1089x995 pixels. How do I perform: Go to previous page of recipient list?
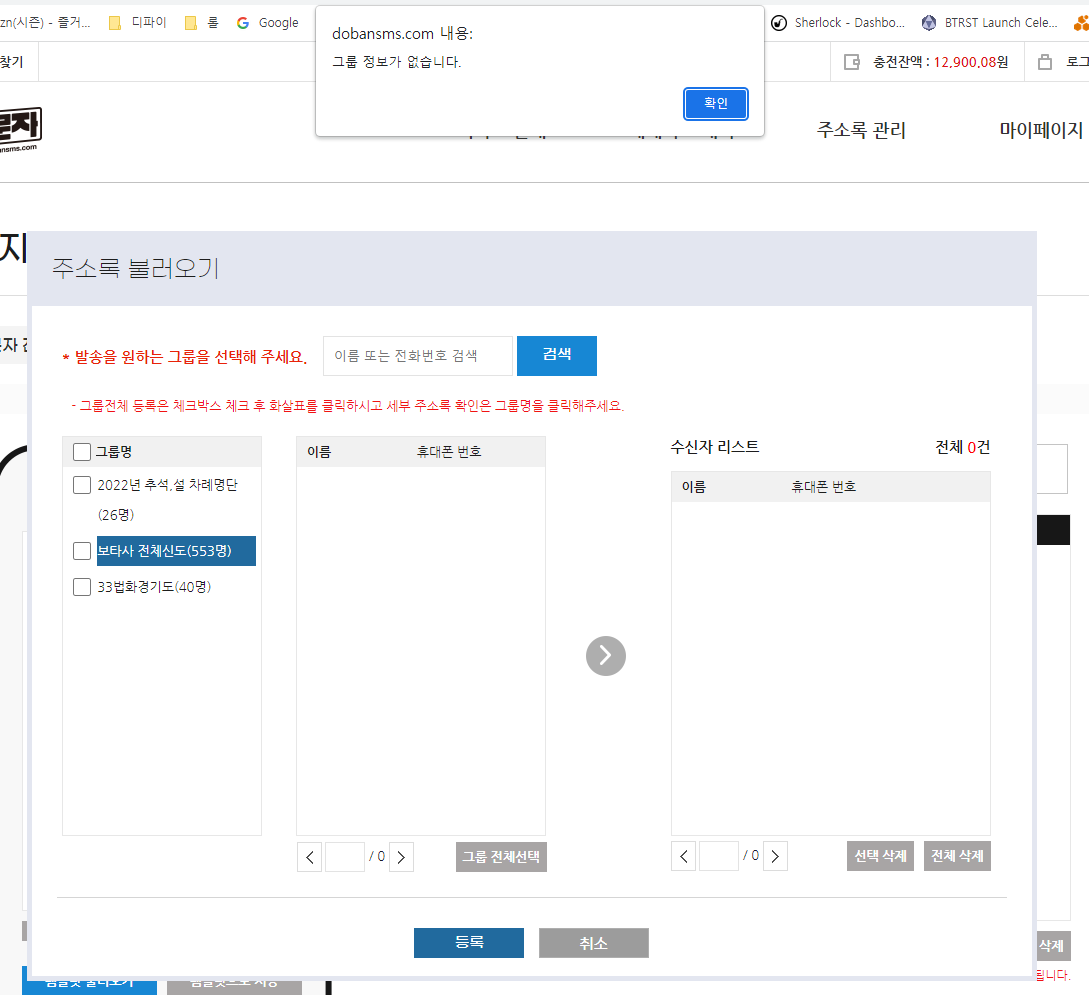[x=684, y=856]
